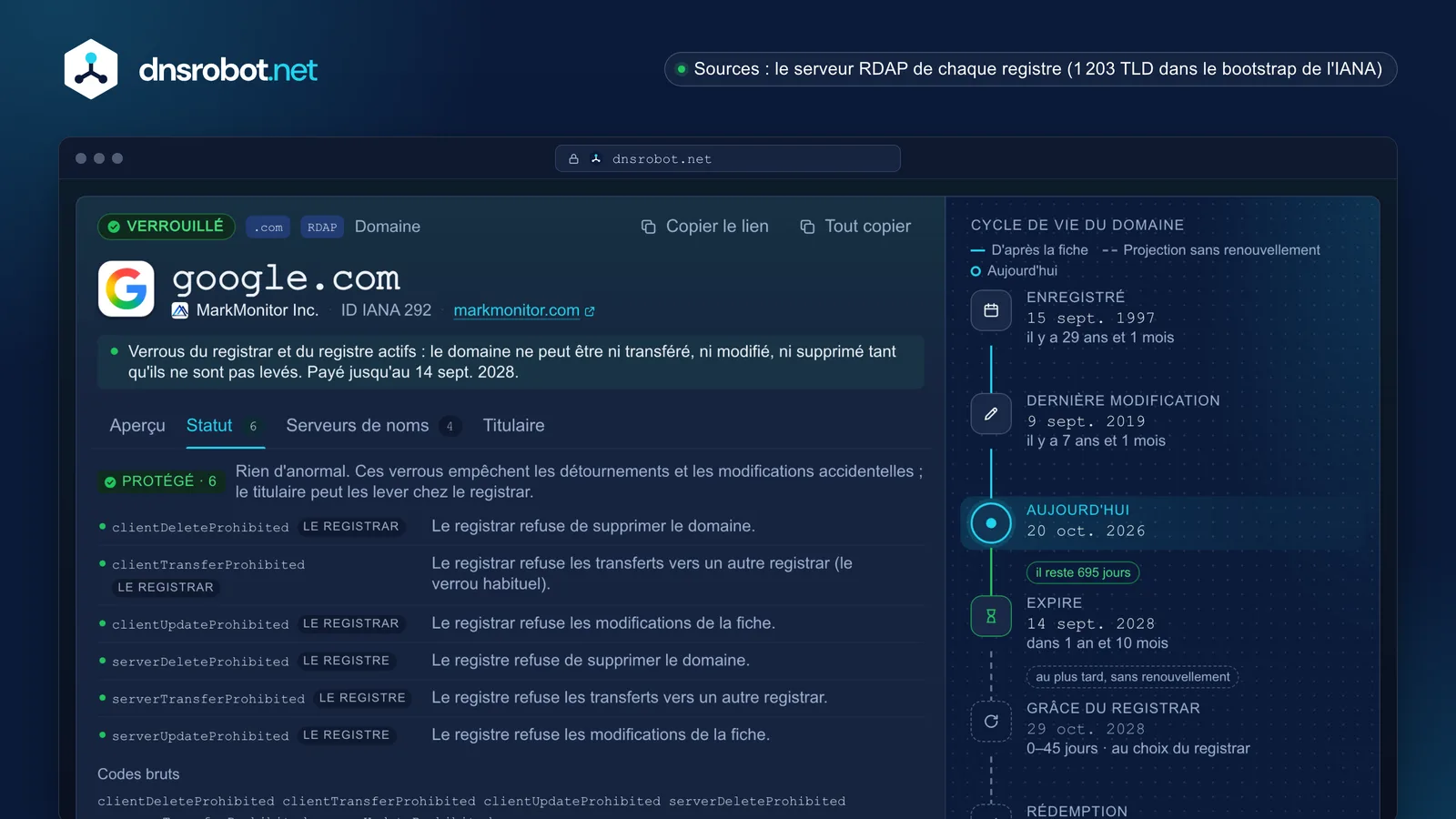Click the .com TLD badge

(x=268, y=227)
